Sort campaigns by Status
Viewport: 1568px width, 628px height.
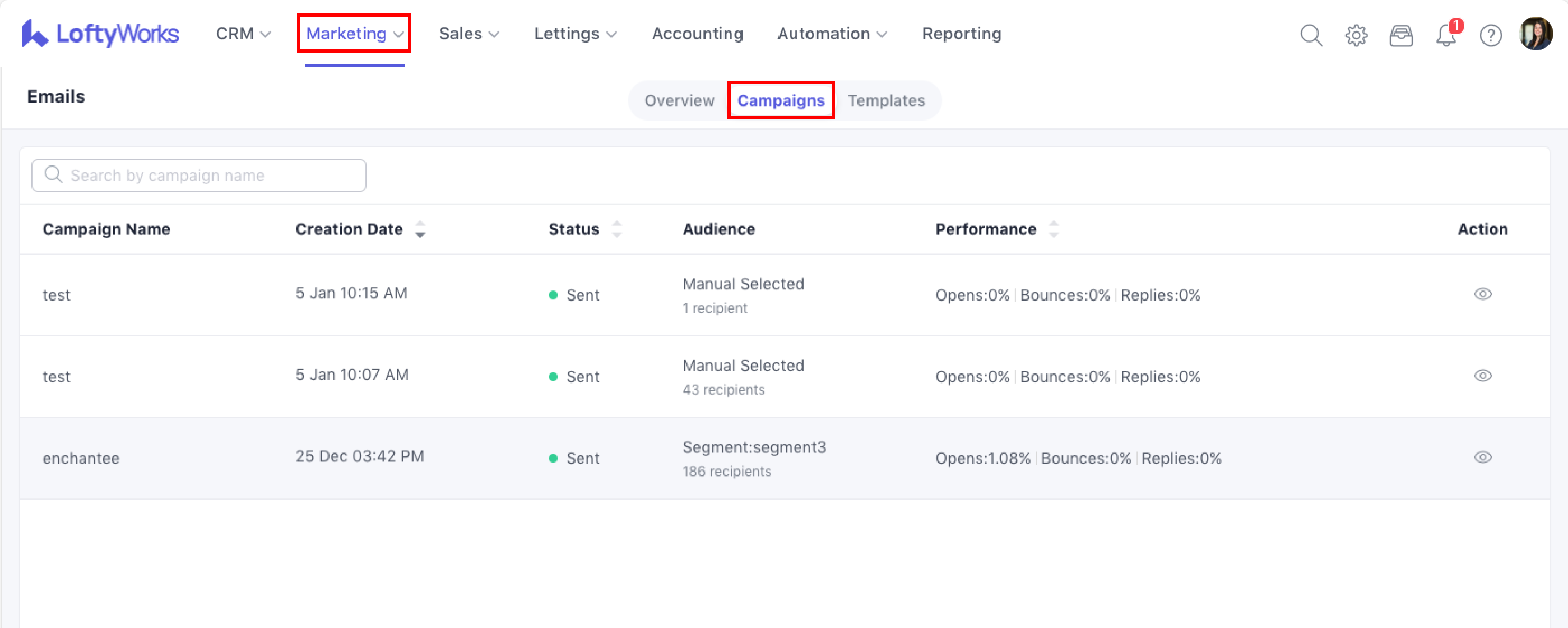point(616,230)
